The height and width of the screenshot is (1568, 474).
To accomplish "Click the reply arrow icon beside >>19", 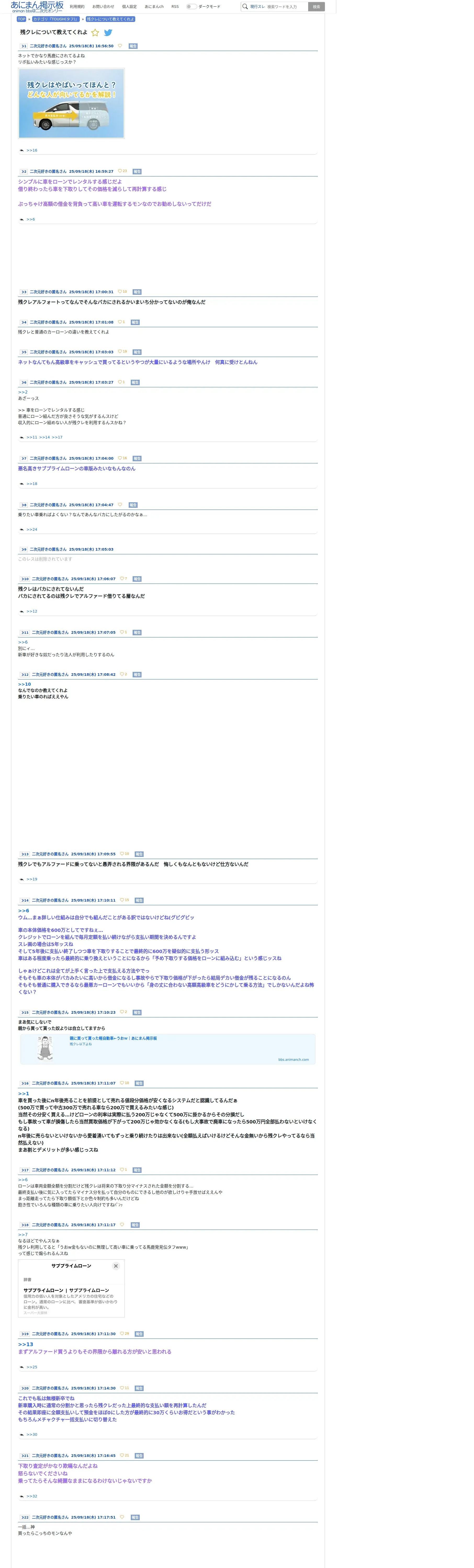I will 22,880.
